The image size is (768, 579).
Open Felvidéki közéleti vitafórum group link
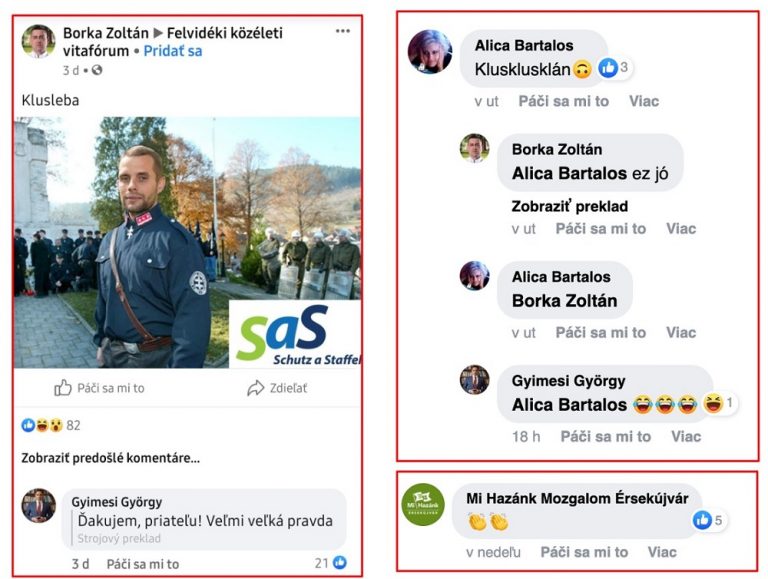(x=173, y=42)
